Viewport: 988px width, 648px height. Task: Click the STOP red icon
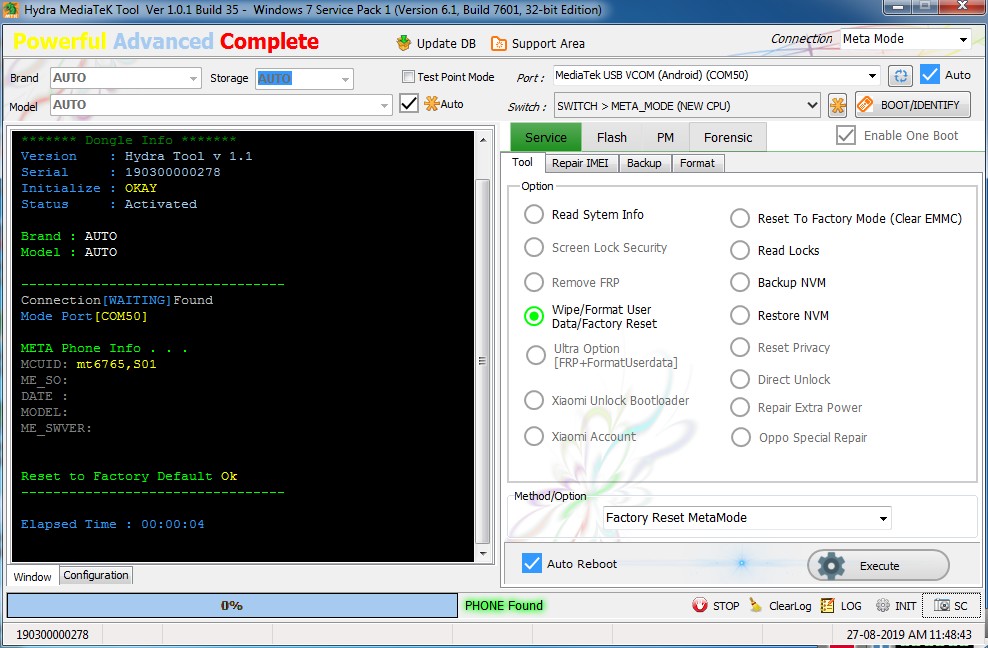click(699, 605)
